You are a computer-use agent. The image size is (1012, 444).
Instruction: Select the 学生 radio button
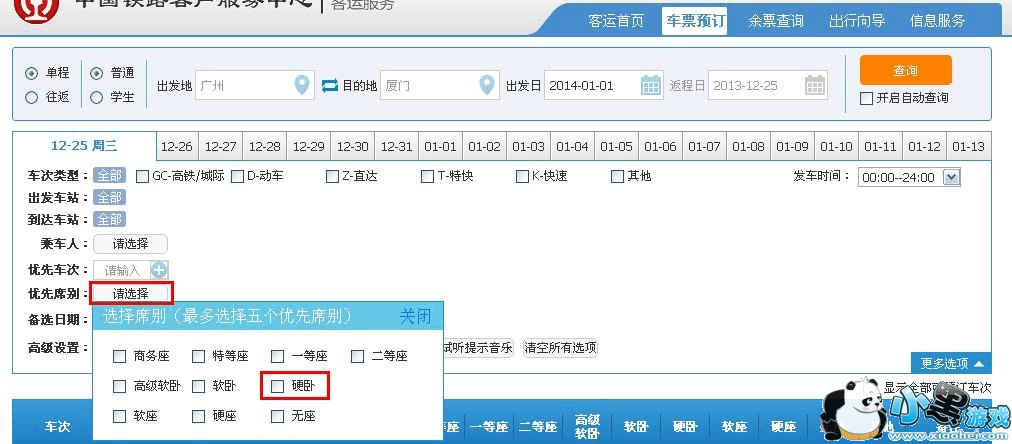coord(96,98)
